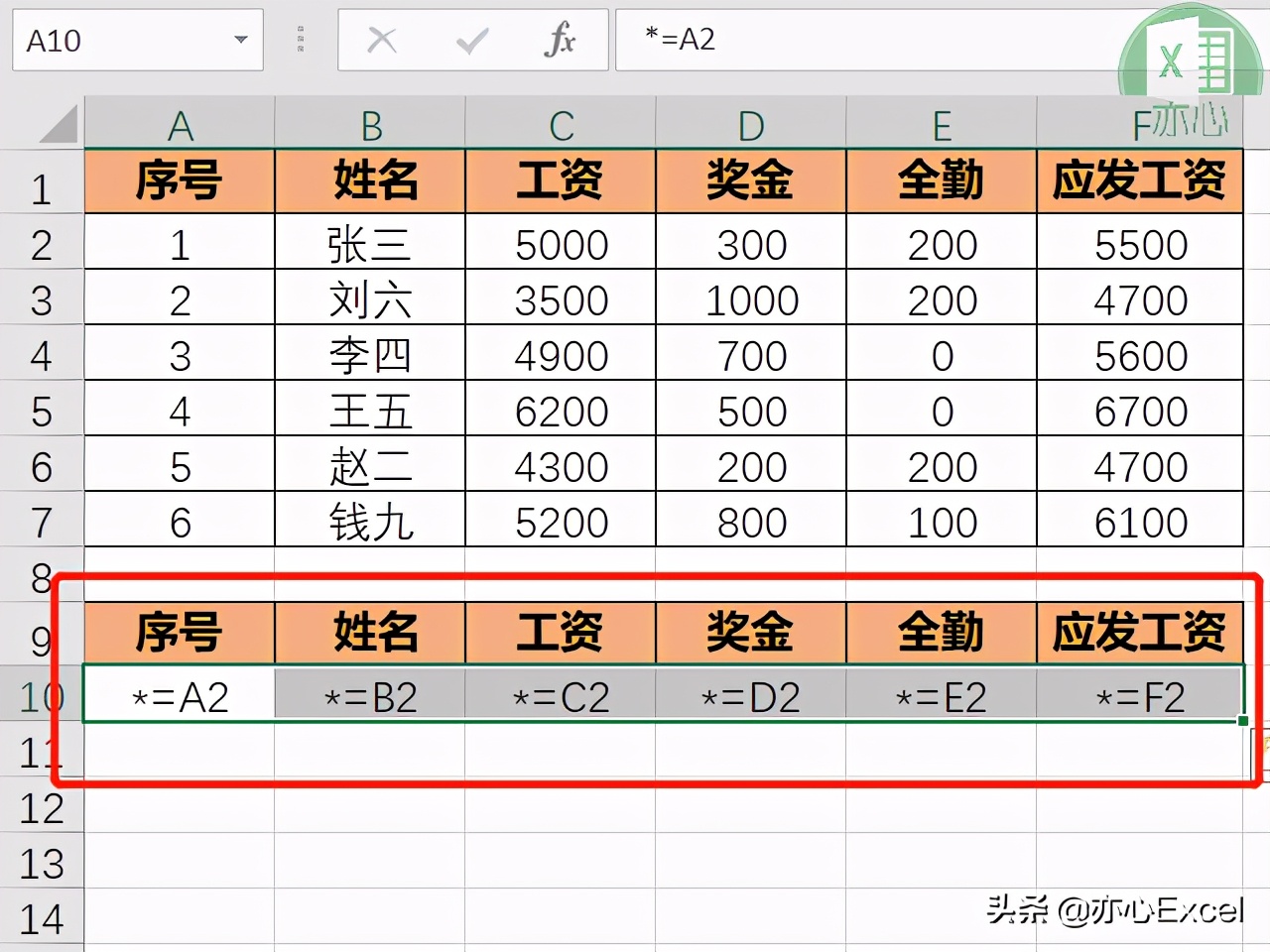
Task: Select the cell containing 钱九
Action: coord(369,522)
